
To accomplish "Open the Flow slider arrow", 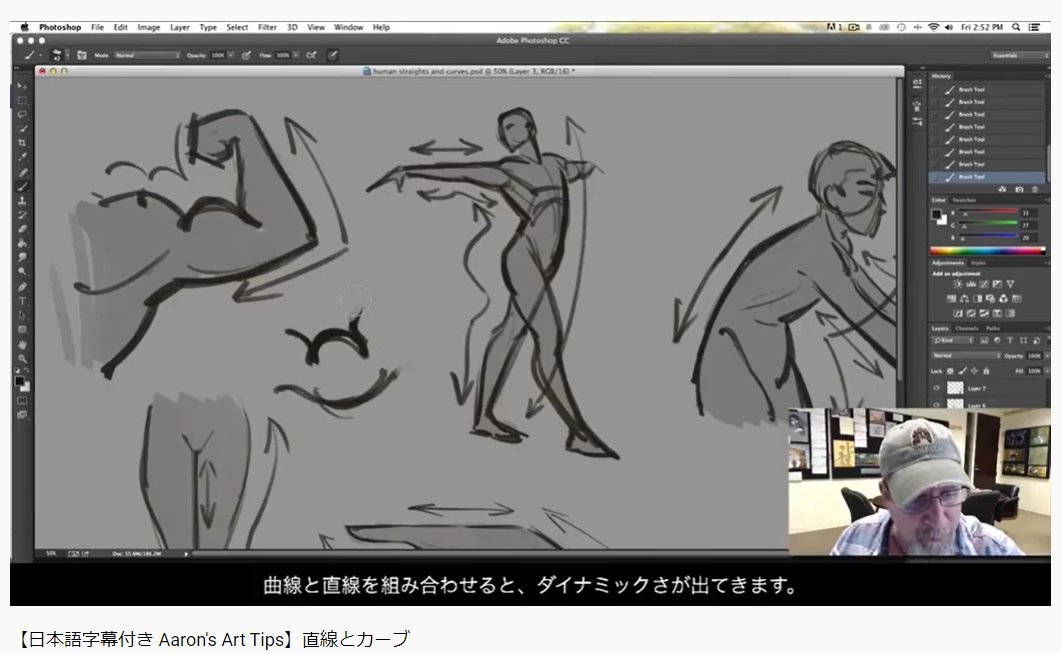I will pyautogui.click(x=296, y=55).
